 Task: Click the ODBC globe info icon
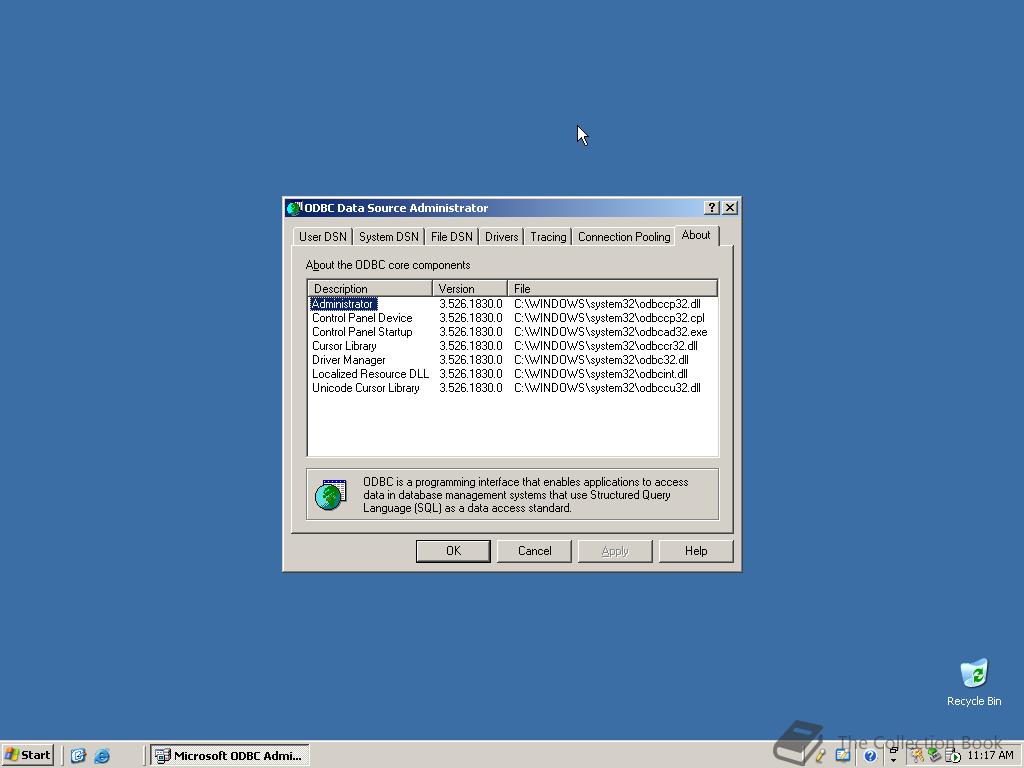331,494
